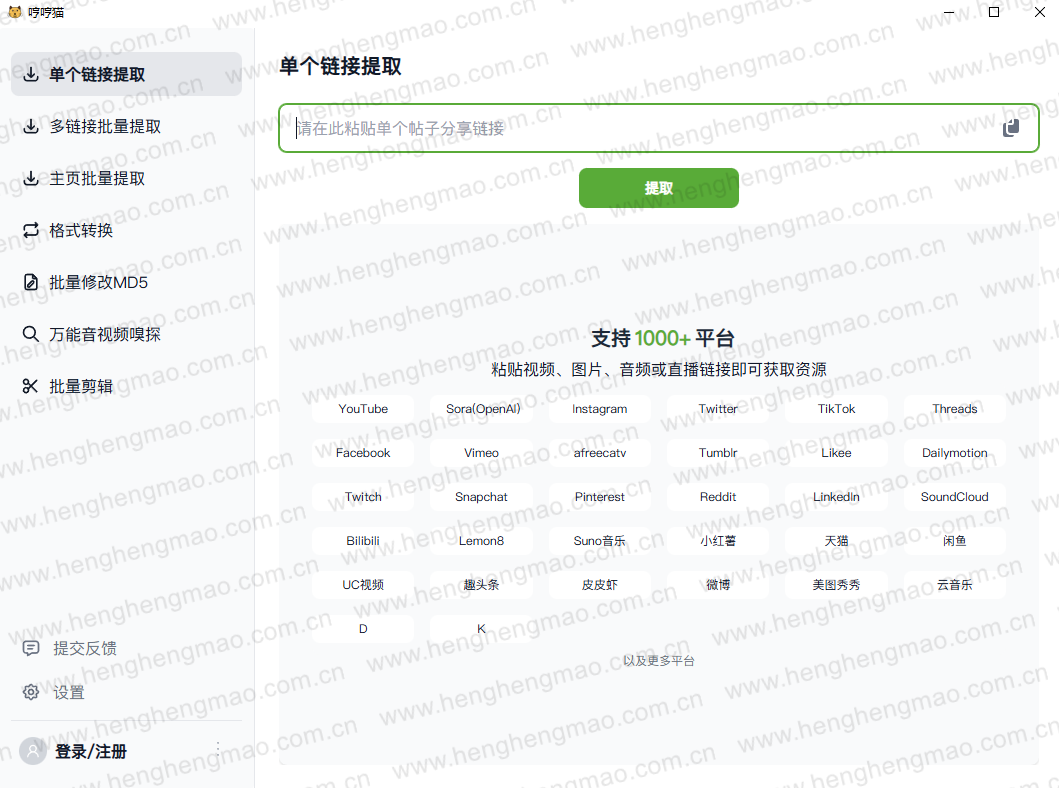Select the YouTube platform tag

click(x=363, y=409)
